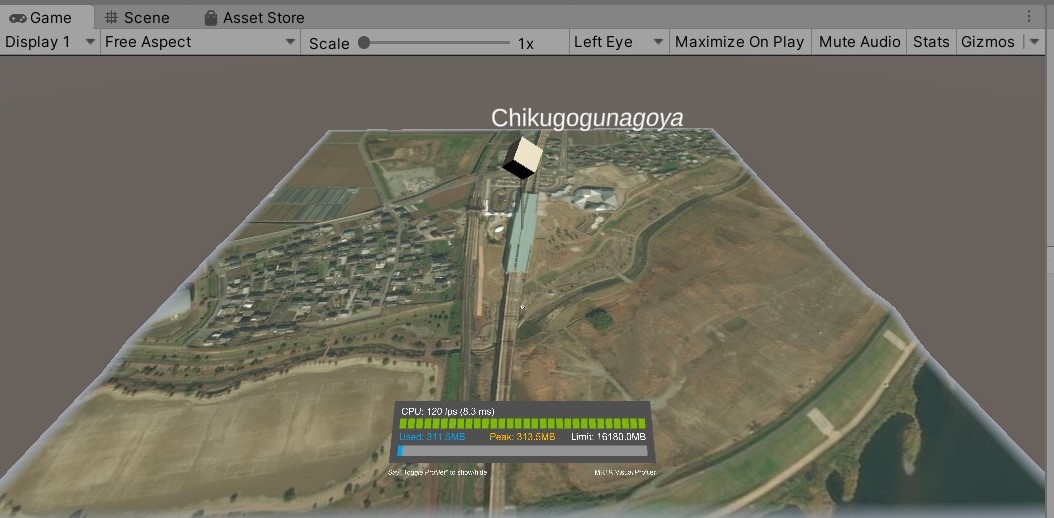Click the grid icon on Scene tab

(112, 17)
